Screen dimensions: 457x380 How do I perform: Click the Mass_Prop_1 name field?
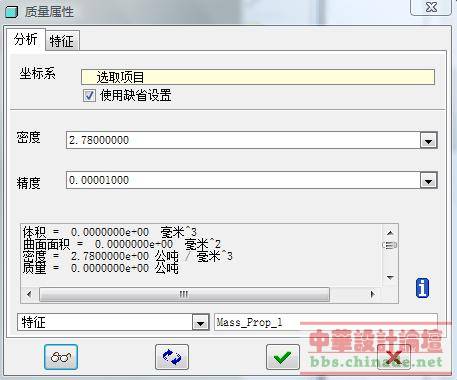click(326, 322)
